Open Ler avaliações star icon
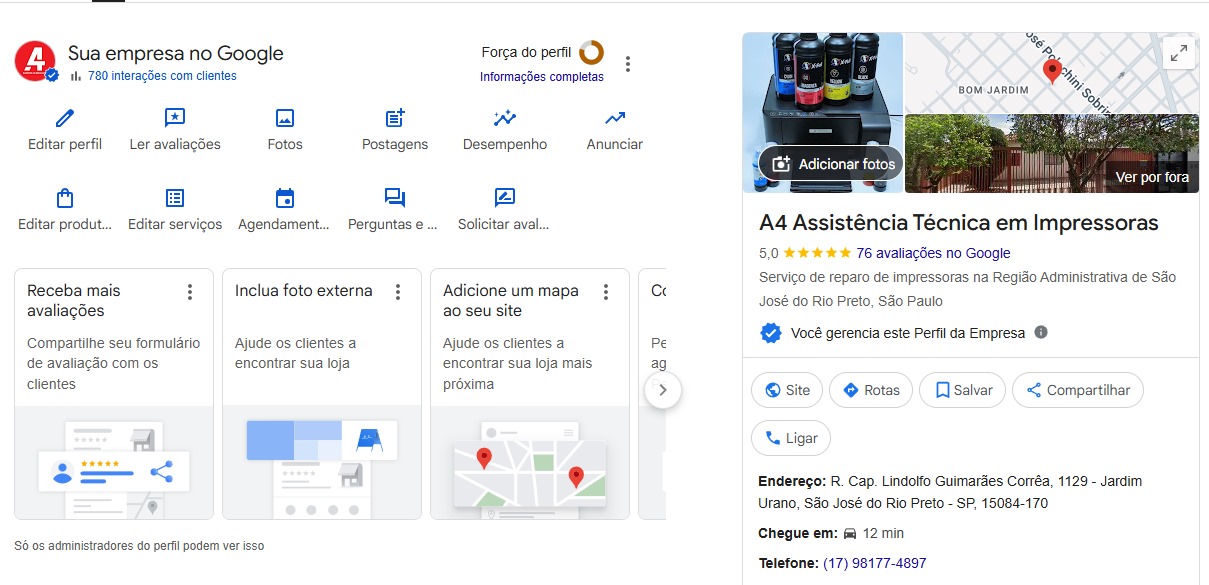The height and width of the screenshot is (585, 1209). (175, 118)
